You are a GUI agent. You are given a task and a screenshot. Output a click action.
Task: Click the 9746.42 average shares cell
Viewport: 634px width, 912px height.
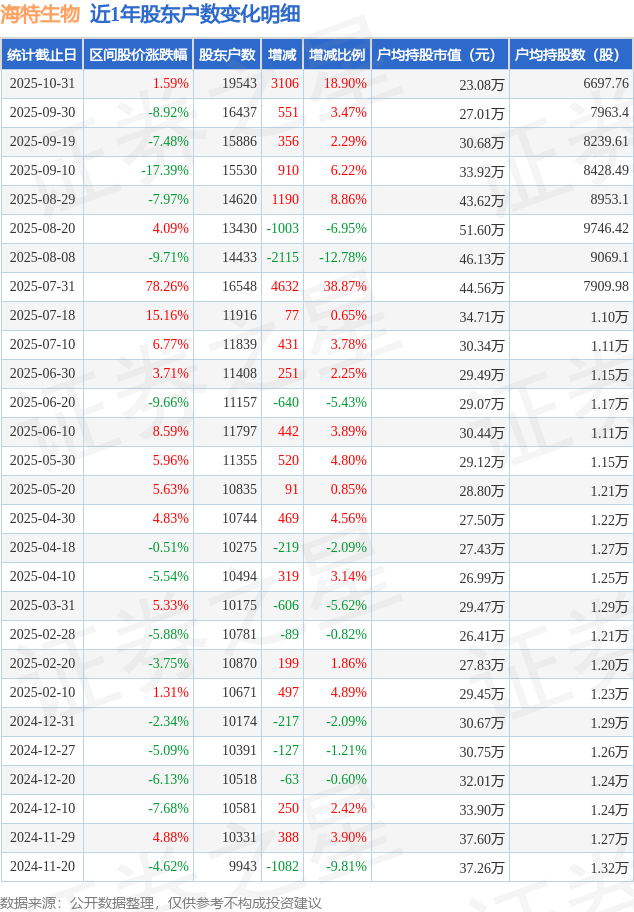[605, 229]
